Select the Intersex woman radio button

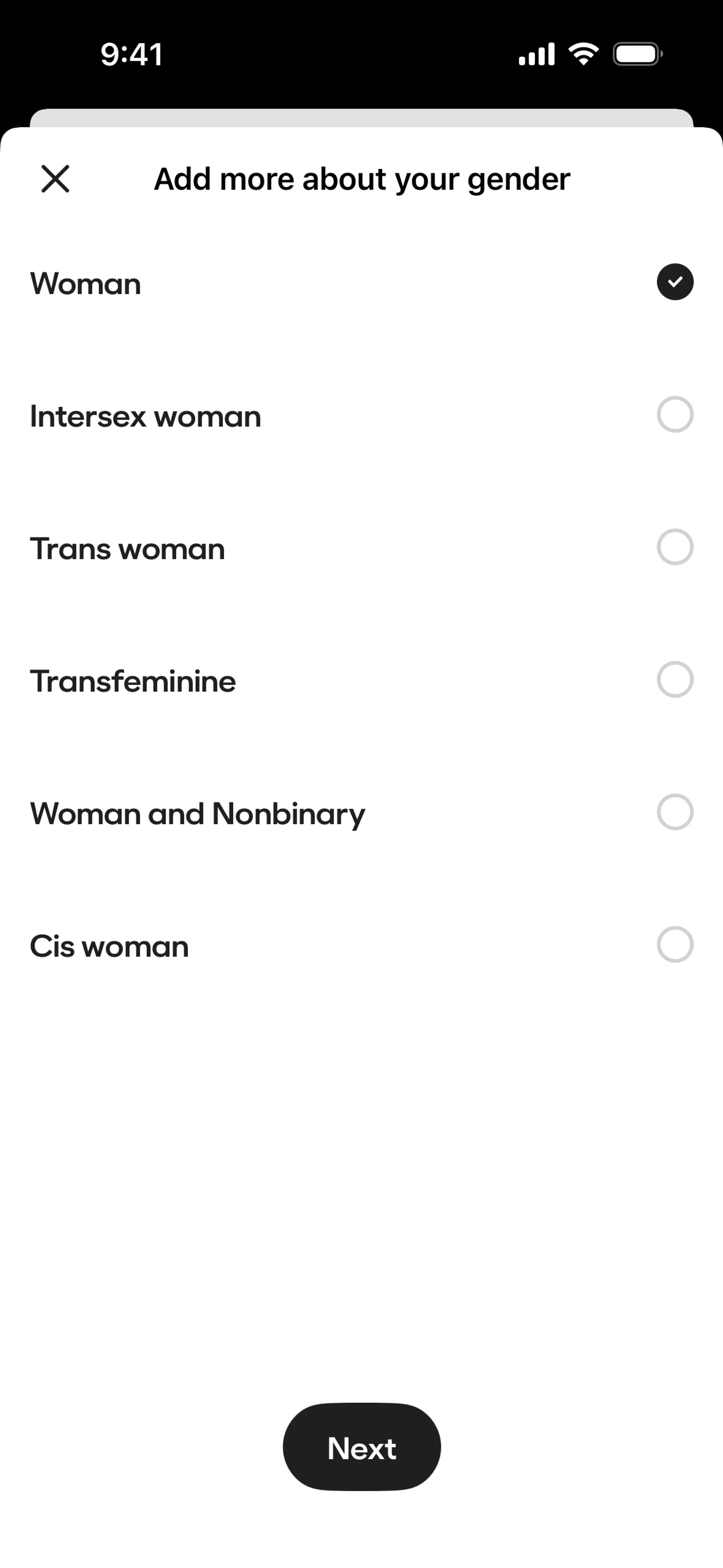click(675, 414)
